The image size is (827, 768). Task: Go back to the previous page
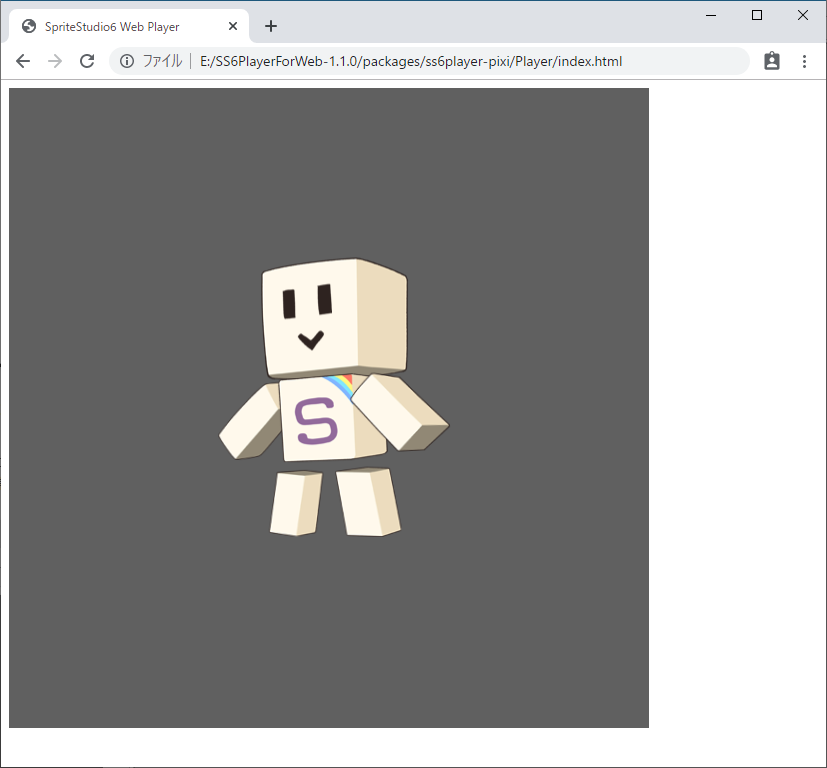click(23, 61)
